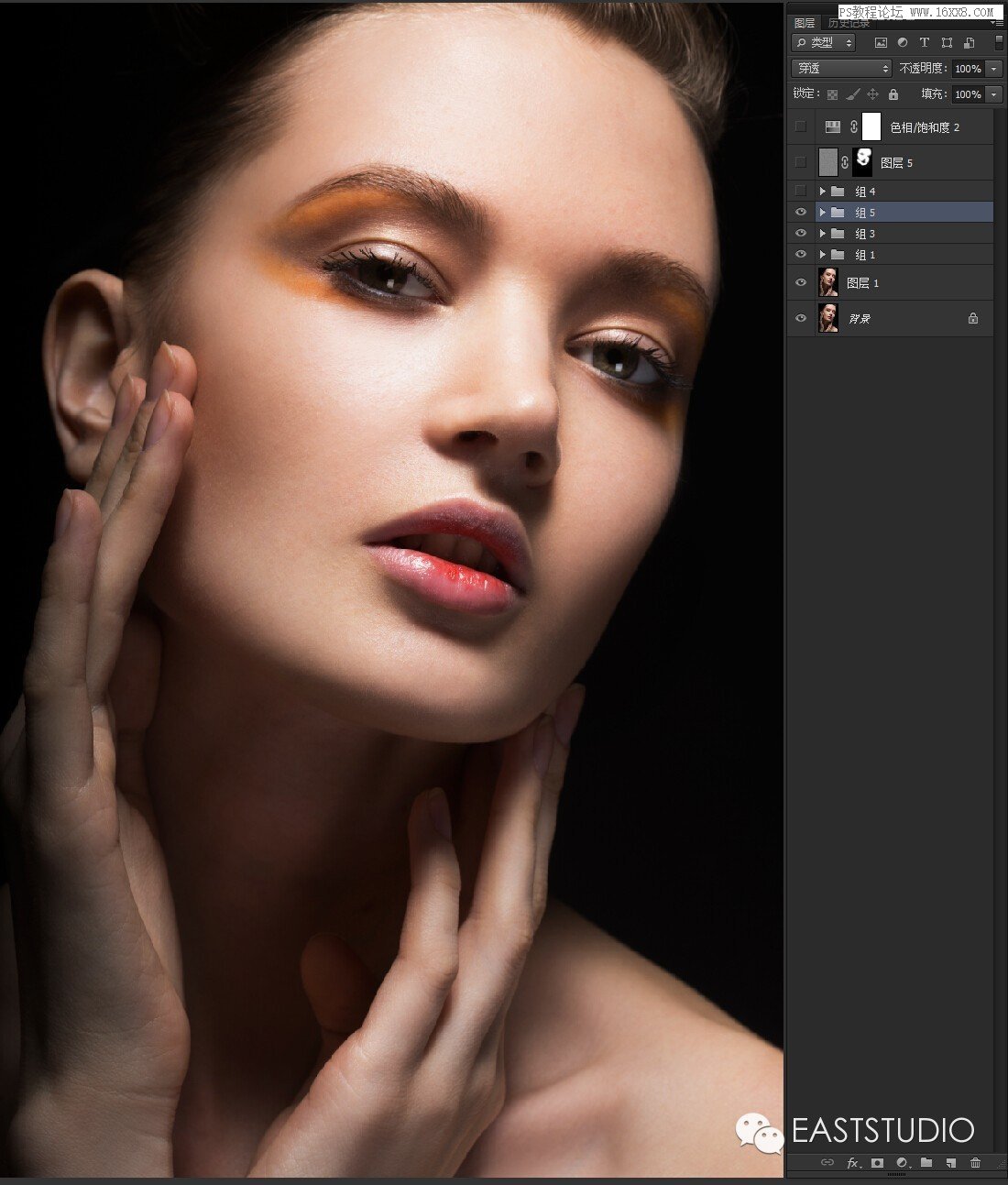The height and width of the screenshot is (1185, 1008).
Task: Lock transparent pixels icon
Action: (832, 94)
